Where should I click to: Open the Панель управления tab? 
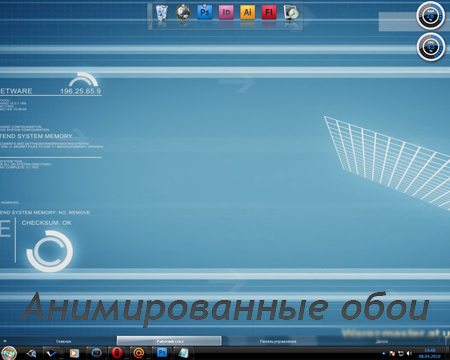pyautogui.click(x=278, y=341)
